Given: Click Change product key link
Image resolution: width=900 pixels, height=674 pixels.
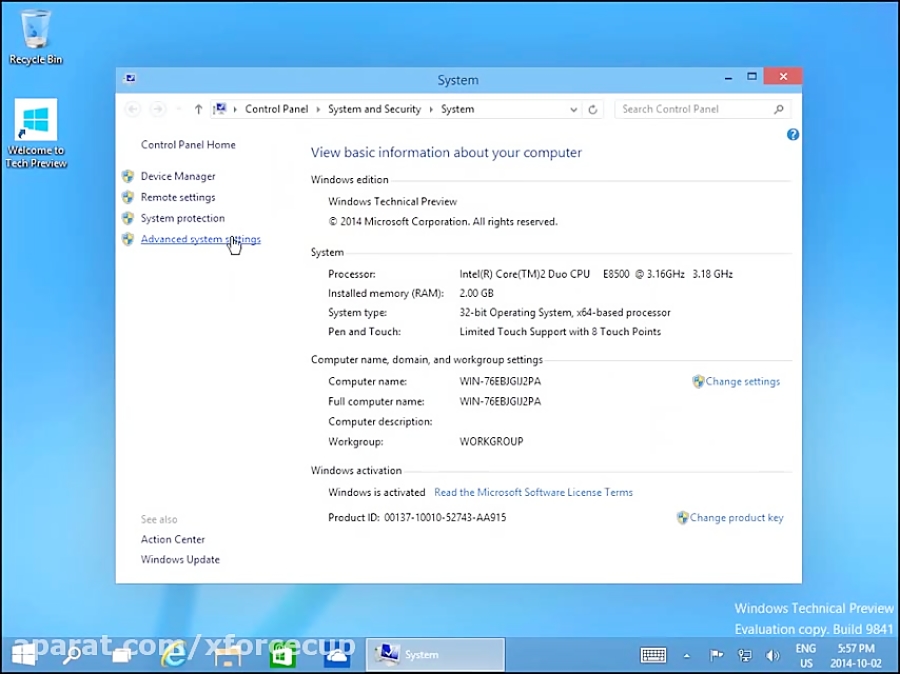Looking at the screenshot, I should click(736, 518).
